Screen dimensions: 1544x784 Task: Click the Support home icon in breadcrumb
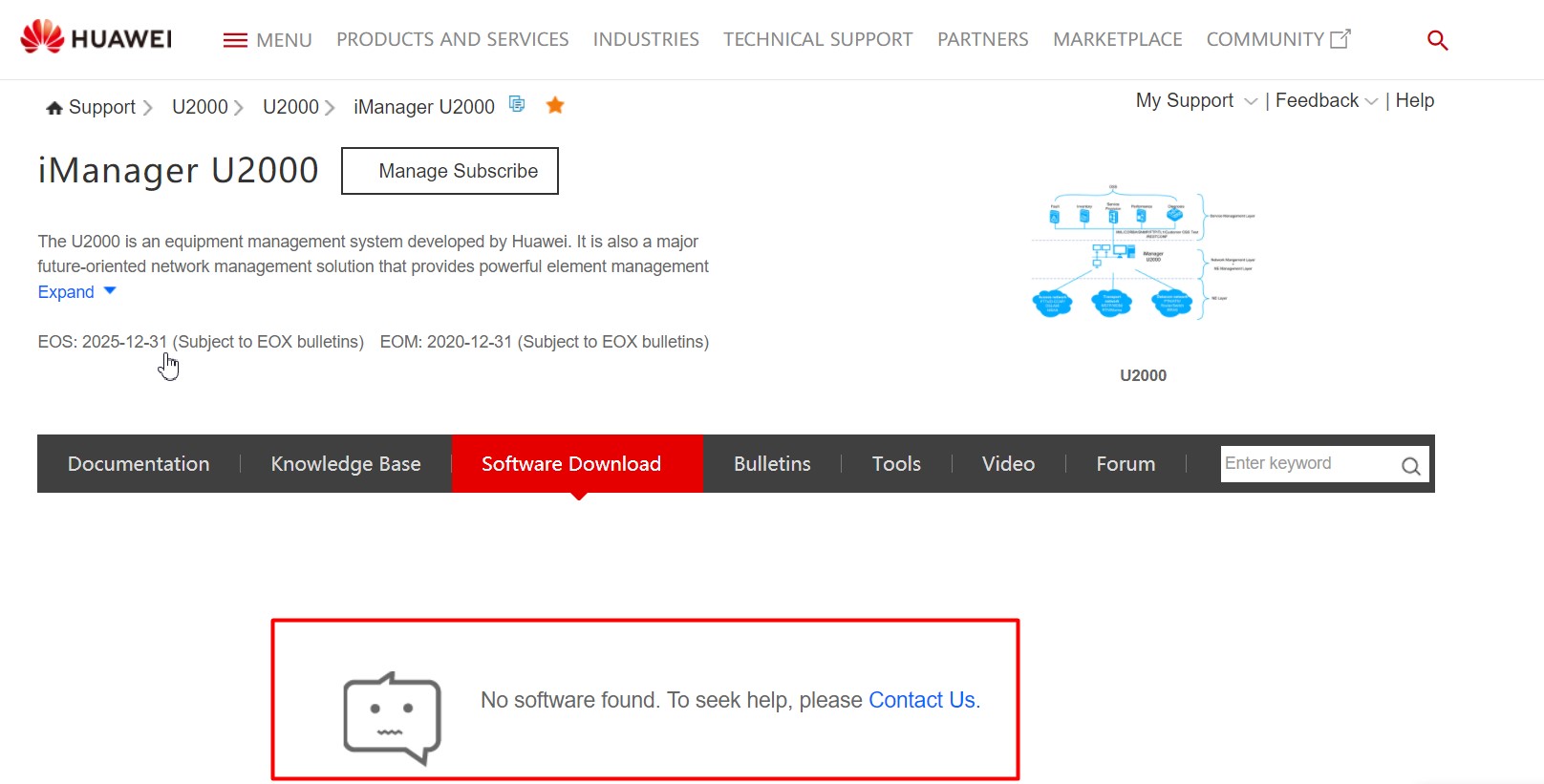pyautogui.click(x=54, y=108)
